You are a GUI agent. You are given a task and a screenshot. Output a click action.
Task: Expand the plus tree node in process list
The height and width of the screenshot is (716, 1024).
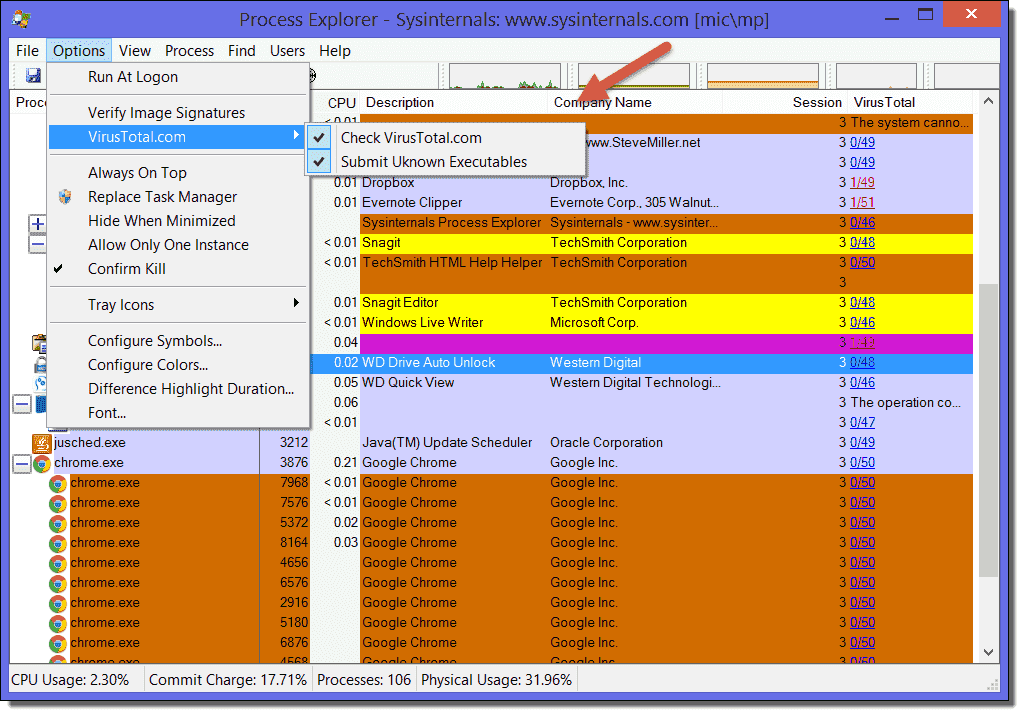pos(37,224)
